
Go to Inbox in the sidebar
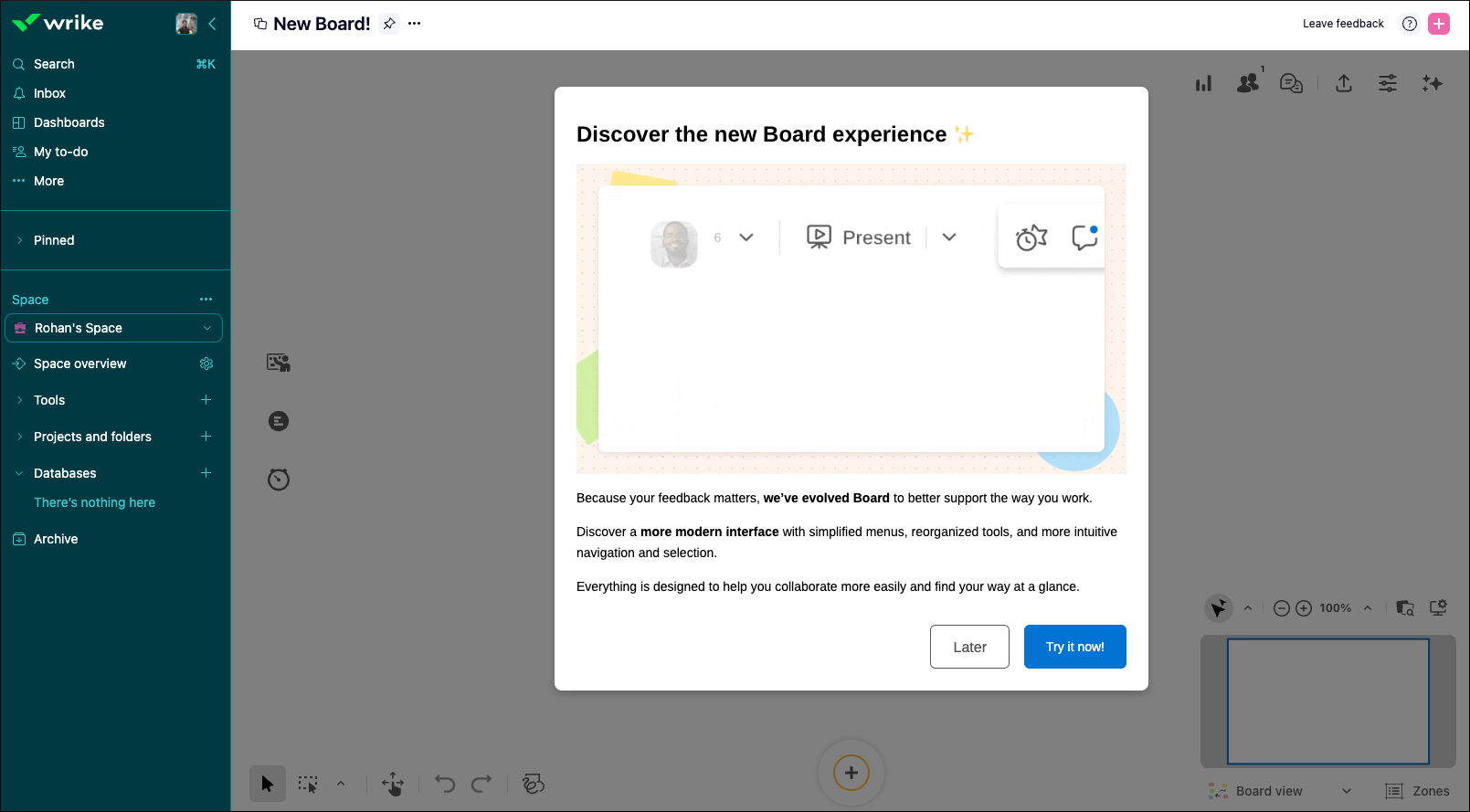[x=49, y=93]
